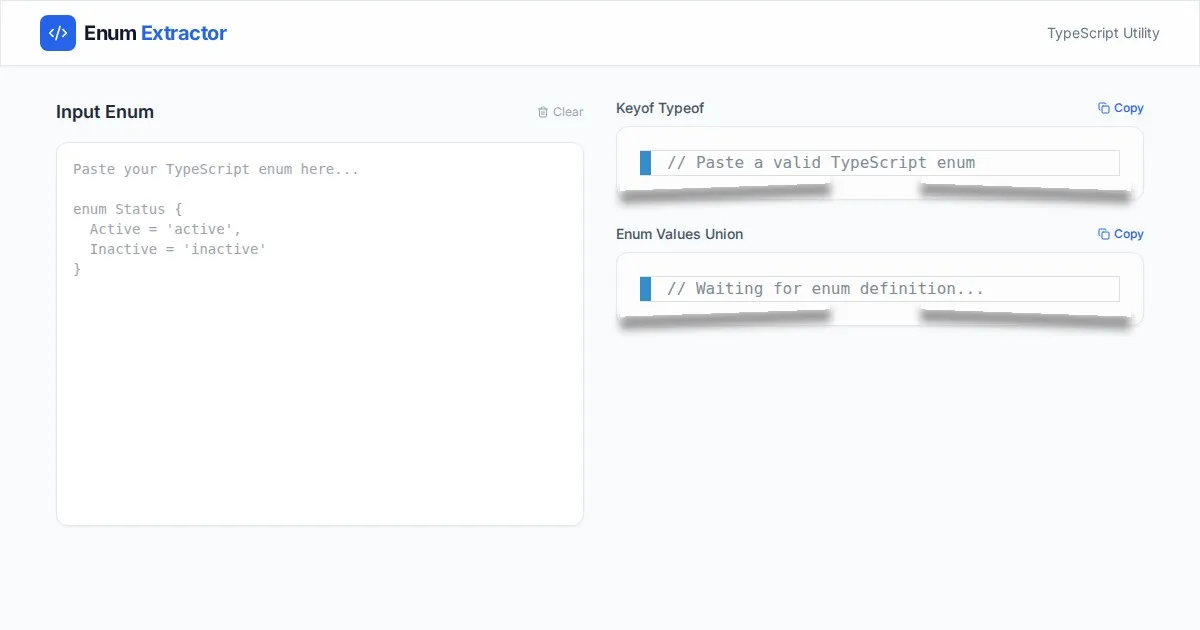Screen dimensions: 1200x630
Task: Click the 'Enum Extractor' title text
Action: click(155, 33)
